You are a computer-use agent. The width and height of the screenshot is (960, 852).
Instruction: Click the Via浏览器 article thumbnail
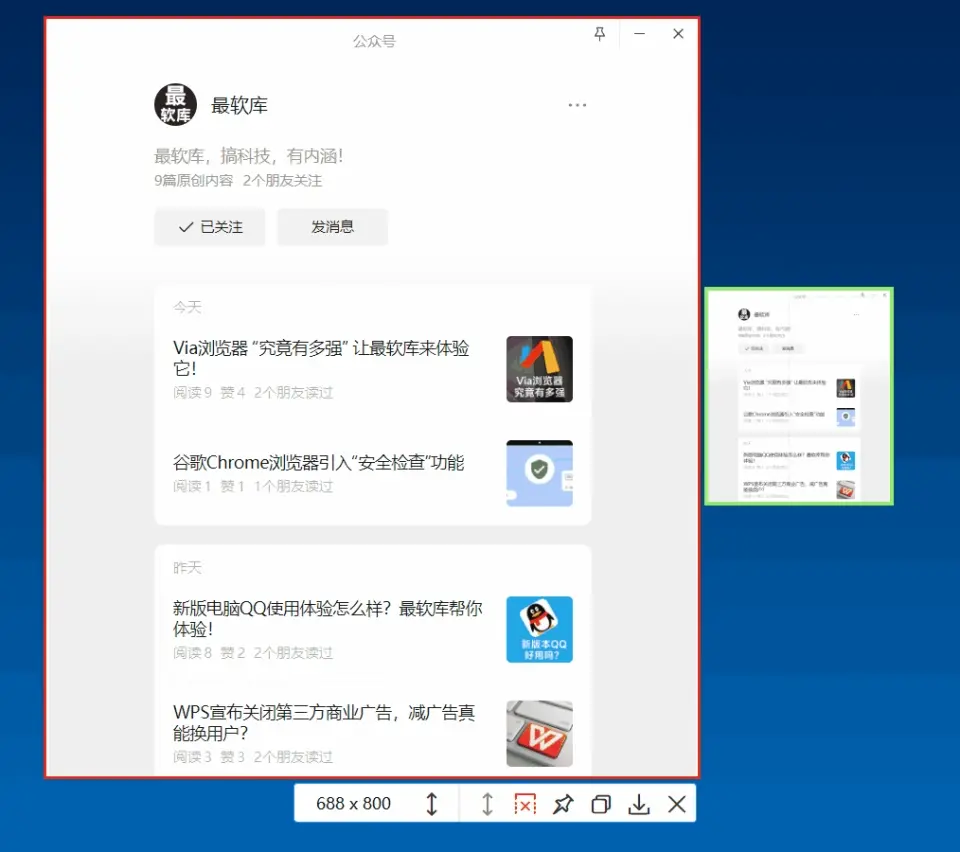click(539, 369)
